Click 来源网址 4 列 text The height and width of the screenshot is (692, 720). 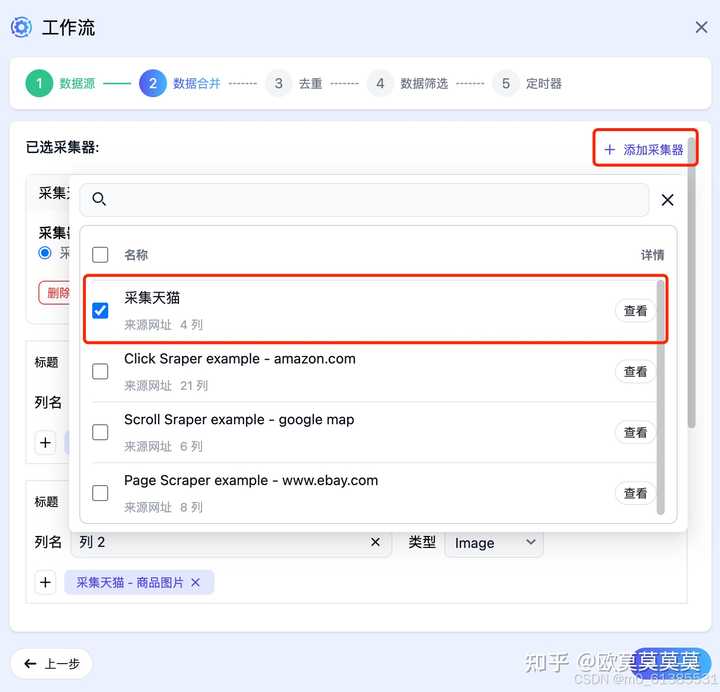coord(163,325)
